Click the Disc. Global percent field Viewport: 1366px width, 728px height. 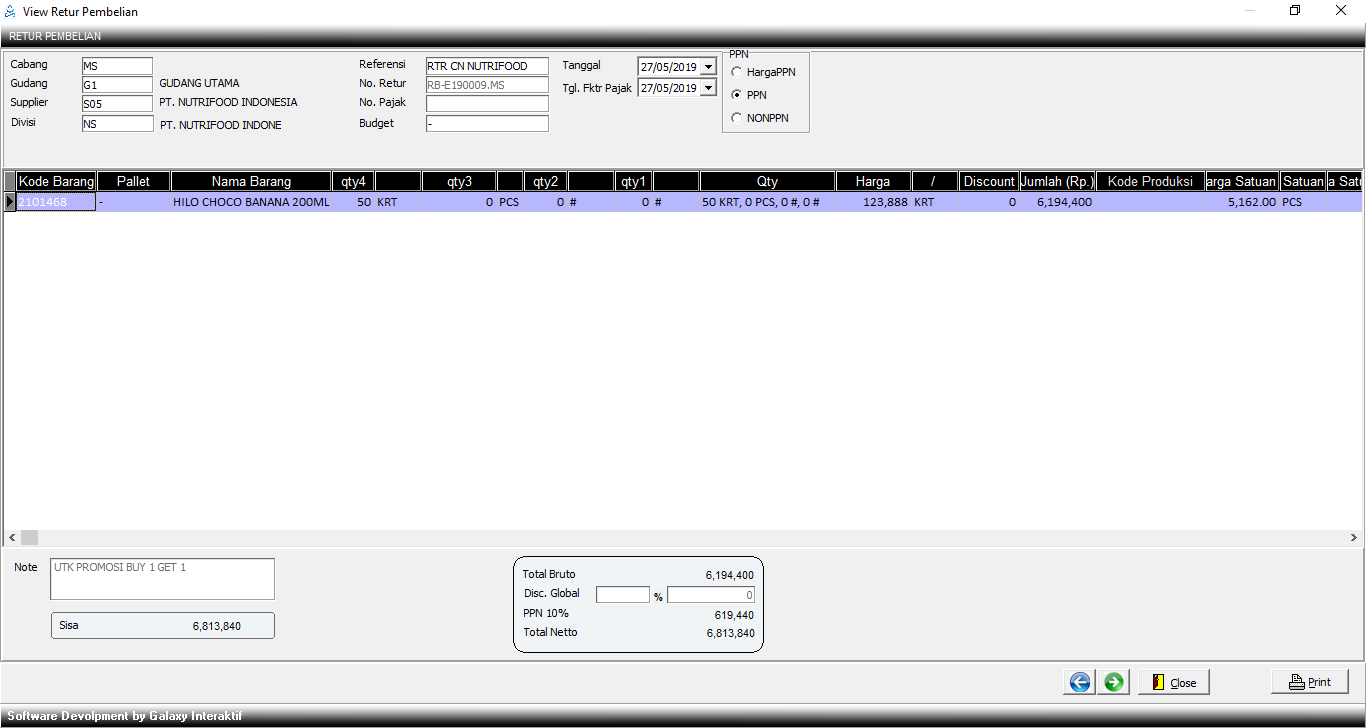click(623, 595)
